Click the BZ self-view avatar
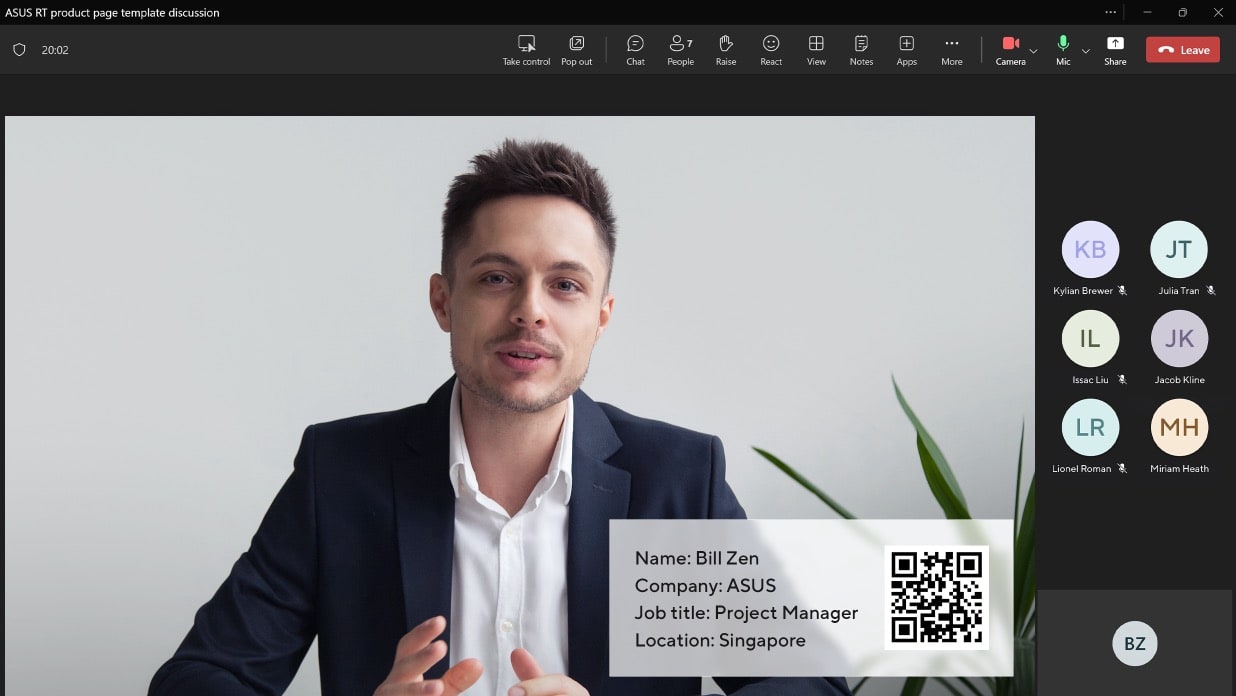 (x=1135, y=644)
